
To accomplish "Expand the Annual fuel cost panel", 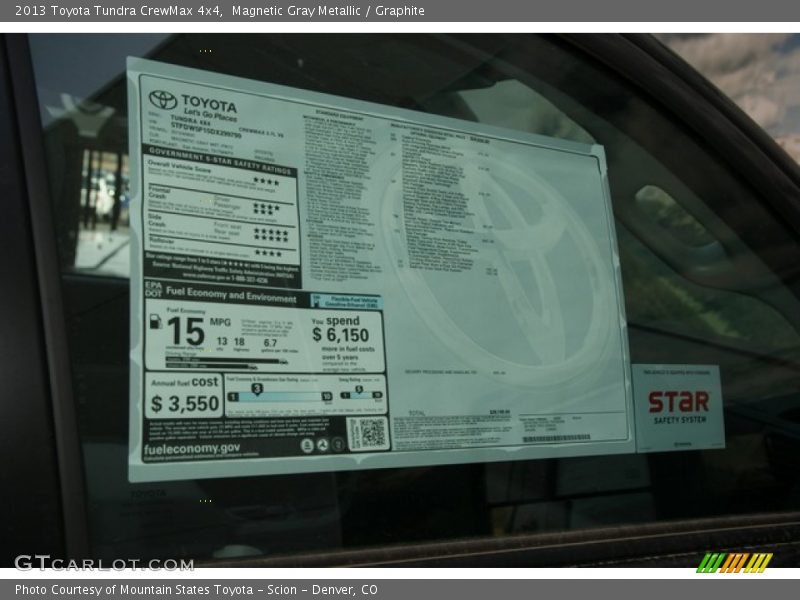I will (183, 395).
